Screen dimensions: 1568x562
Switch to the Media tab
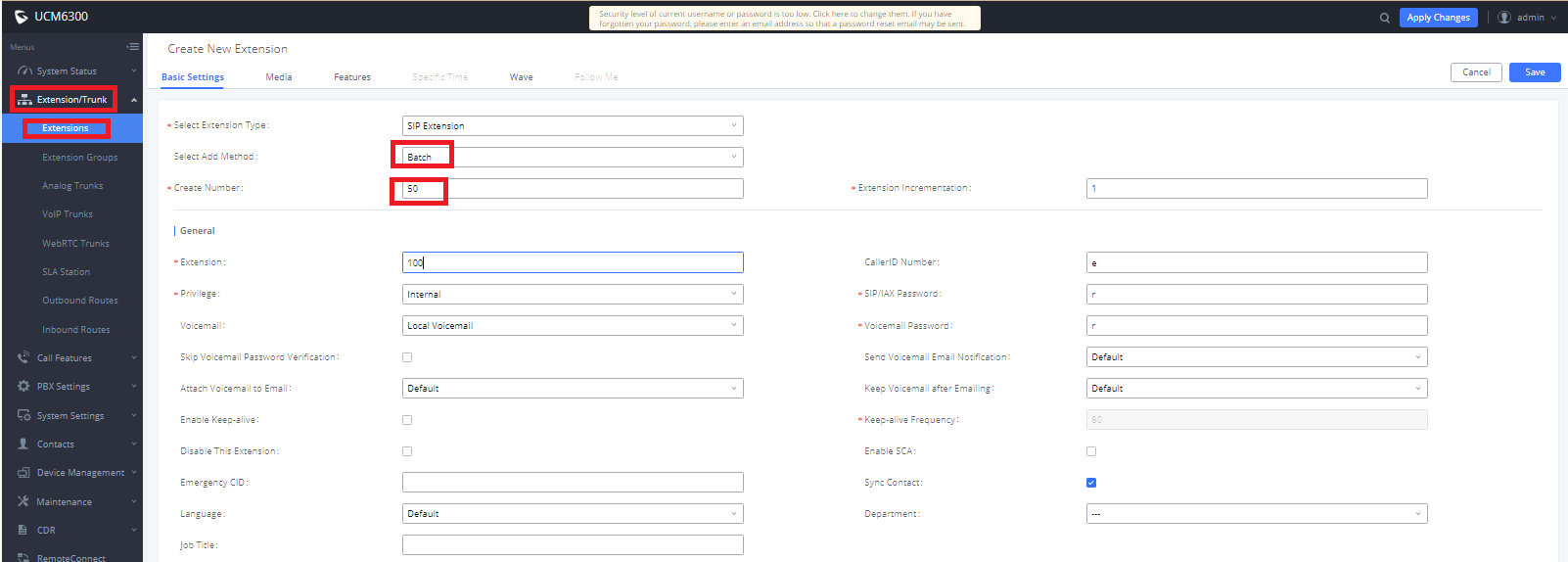(x=279, y=76)
